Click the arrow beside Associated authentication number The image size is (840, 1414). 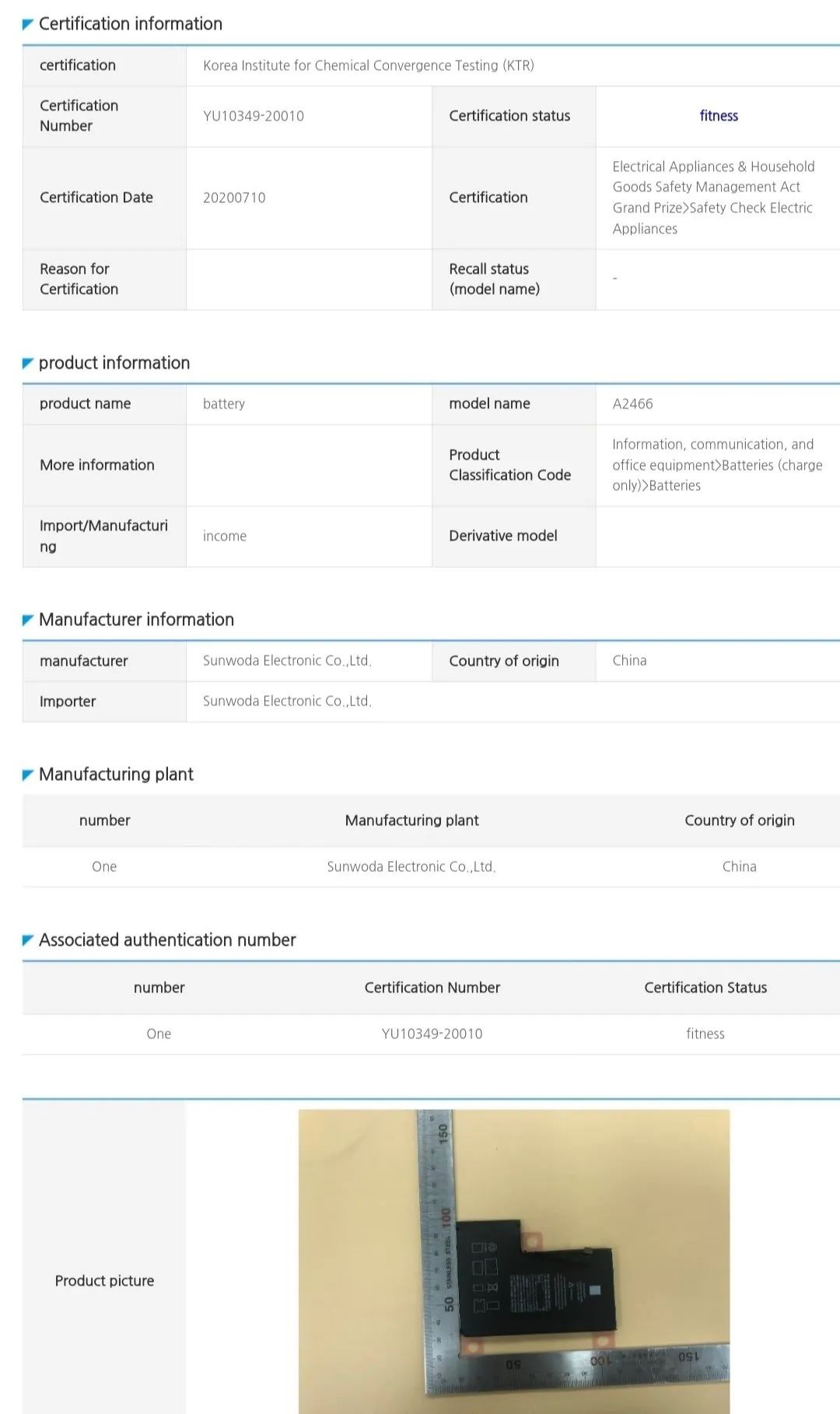28,940
